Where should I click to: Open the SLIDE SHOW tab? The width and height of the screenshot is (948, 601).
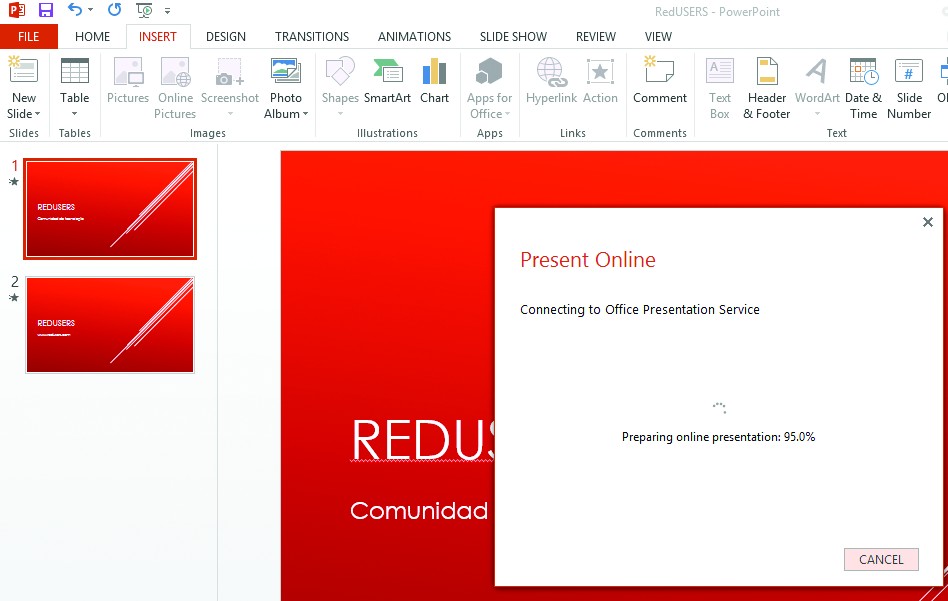tap(513, 37)
